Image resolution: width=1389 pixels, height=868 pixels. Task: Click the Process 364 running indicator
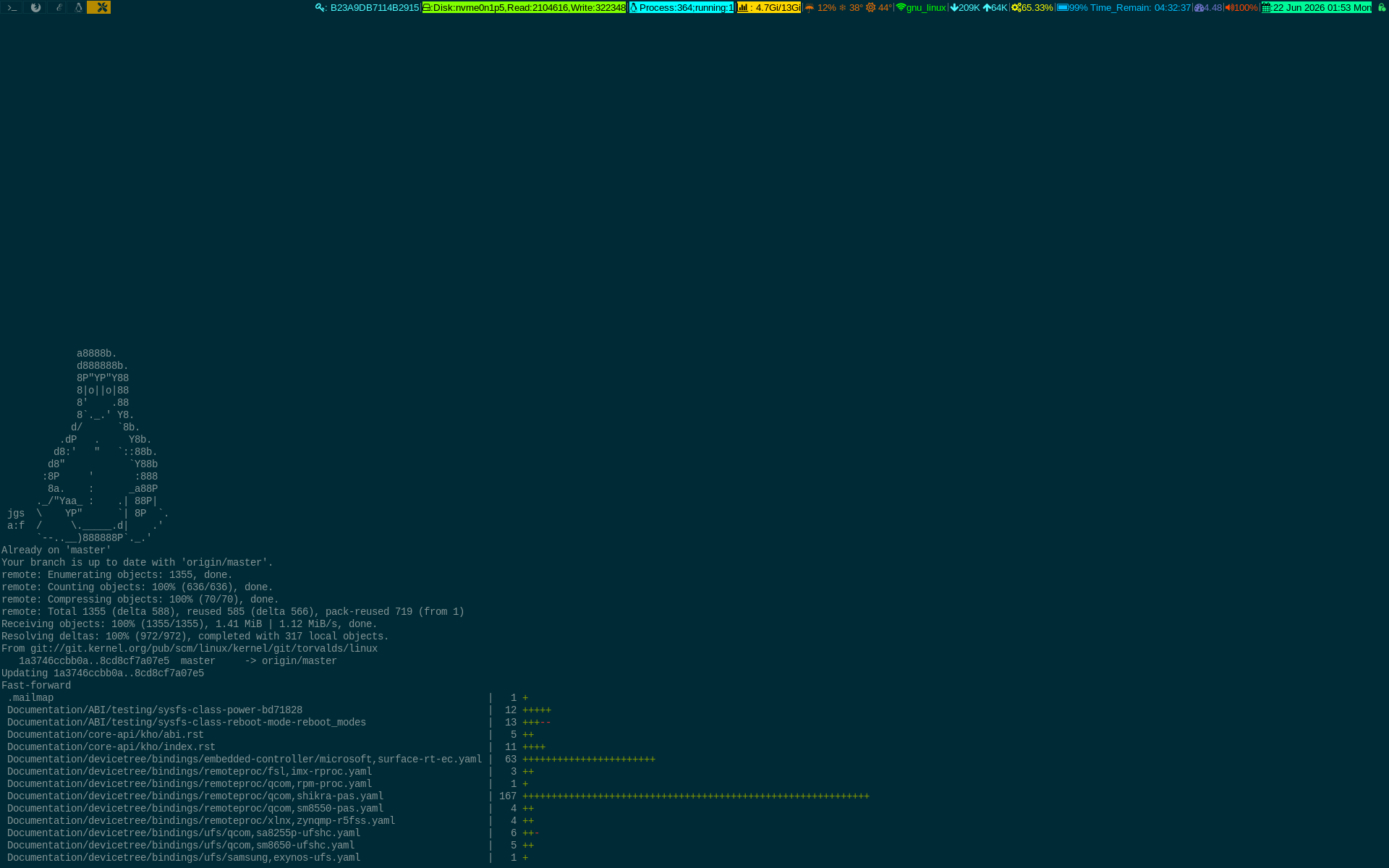681,8
